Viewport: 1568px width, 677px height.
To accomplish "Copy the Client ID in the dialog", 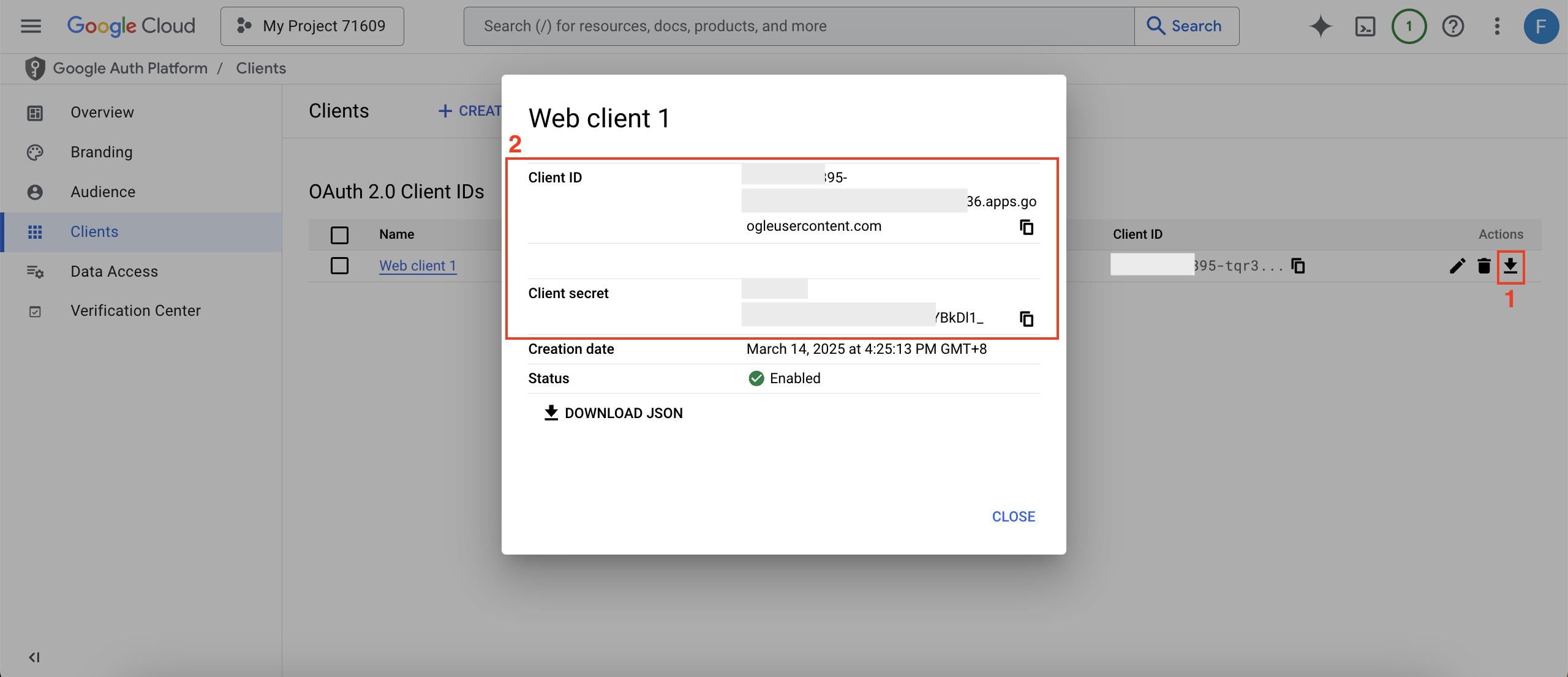I will (x=1027, y=227).
